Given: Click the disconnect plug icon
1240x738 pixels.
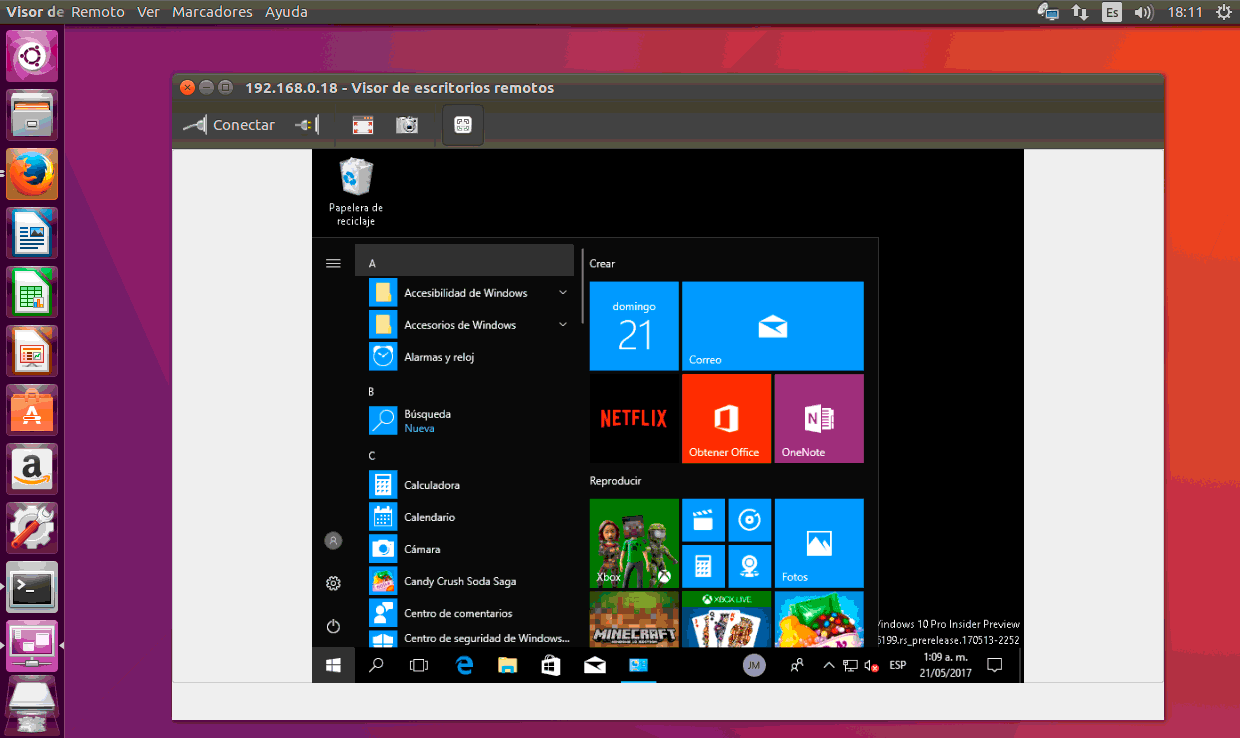Looking at the screenshot, I should point(308,125).
